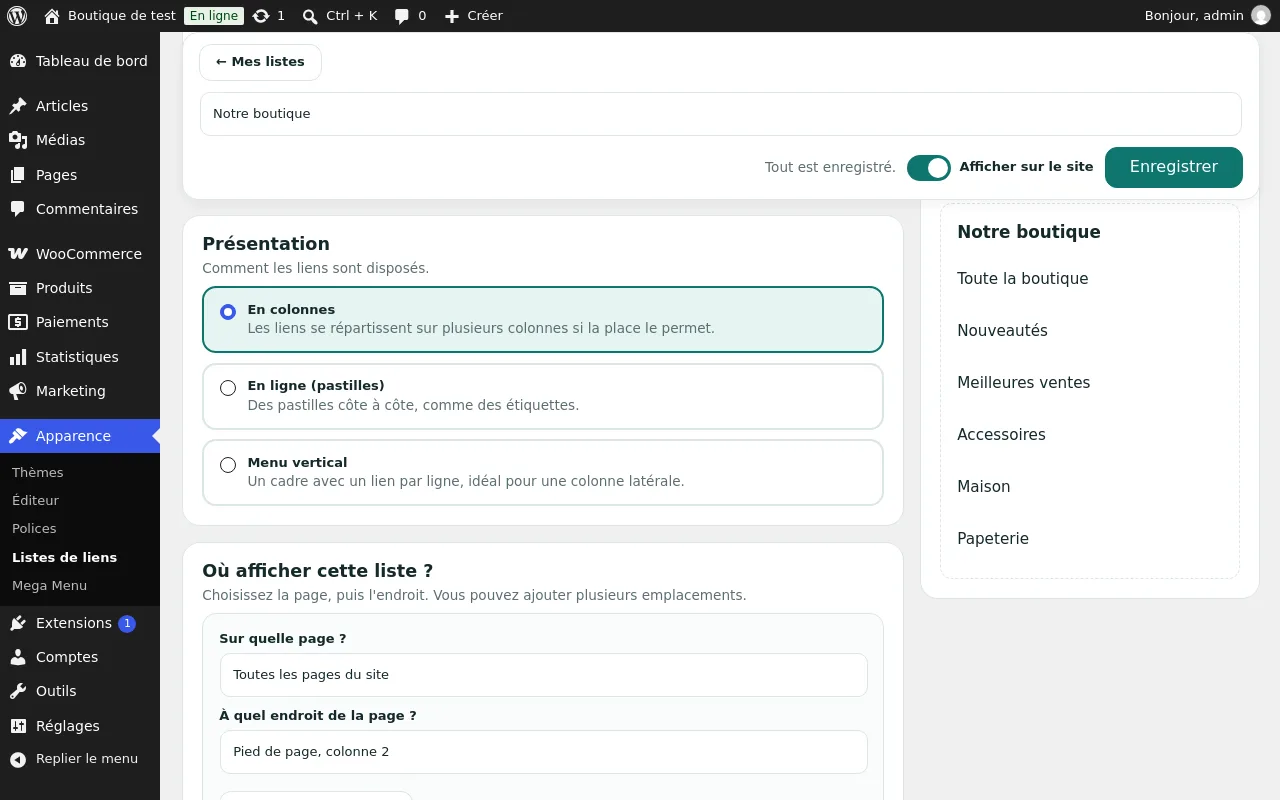The image size is (1280, 800).
Task: Toggle the Afficher sur le site switch
Action: [929, 168]
